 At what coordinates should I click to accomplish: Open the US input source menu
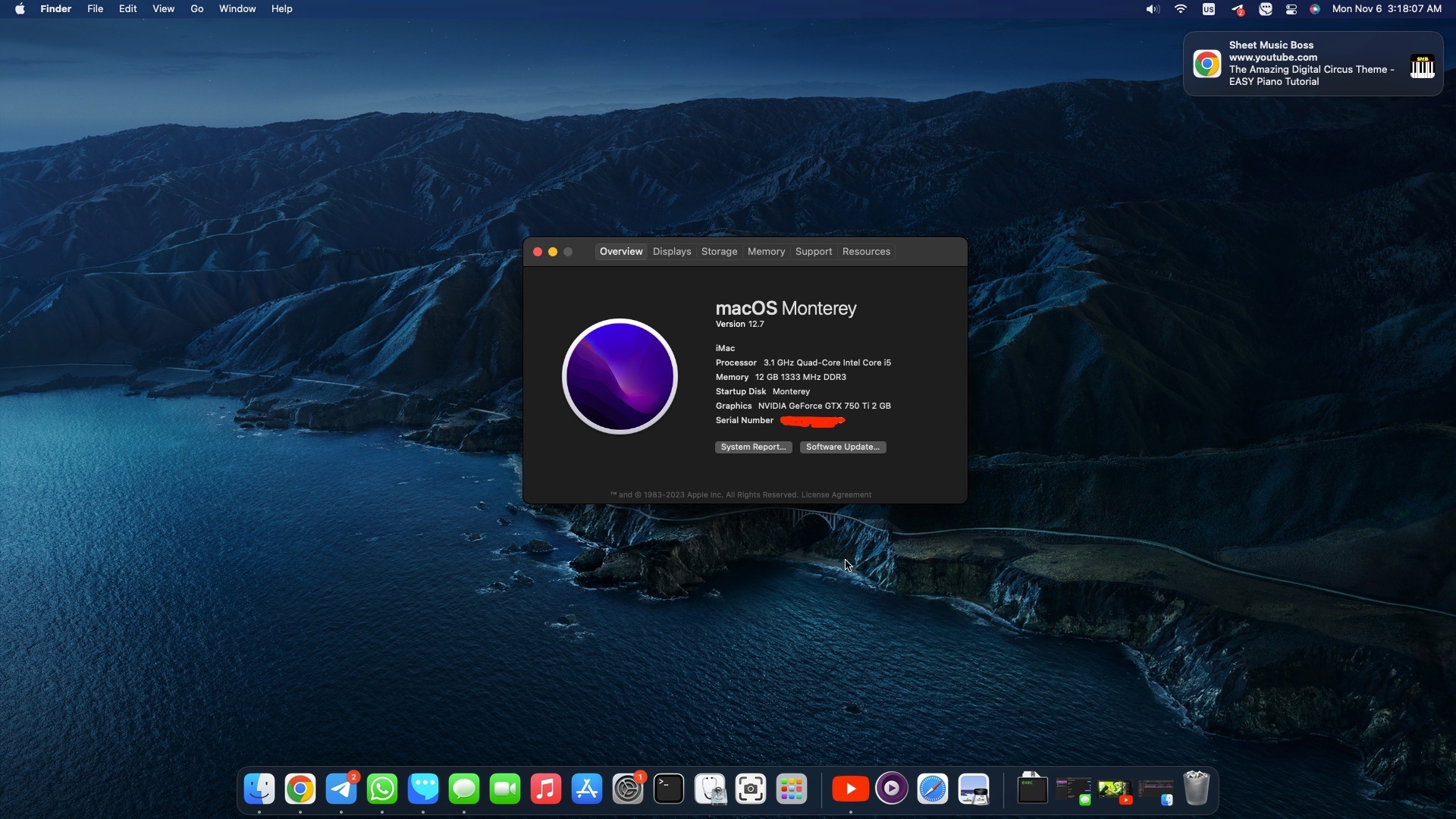[x=1209, y=9]
